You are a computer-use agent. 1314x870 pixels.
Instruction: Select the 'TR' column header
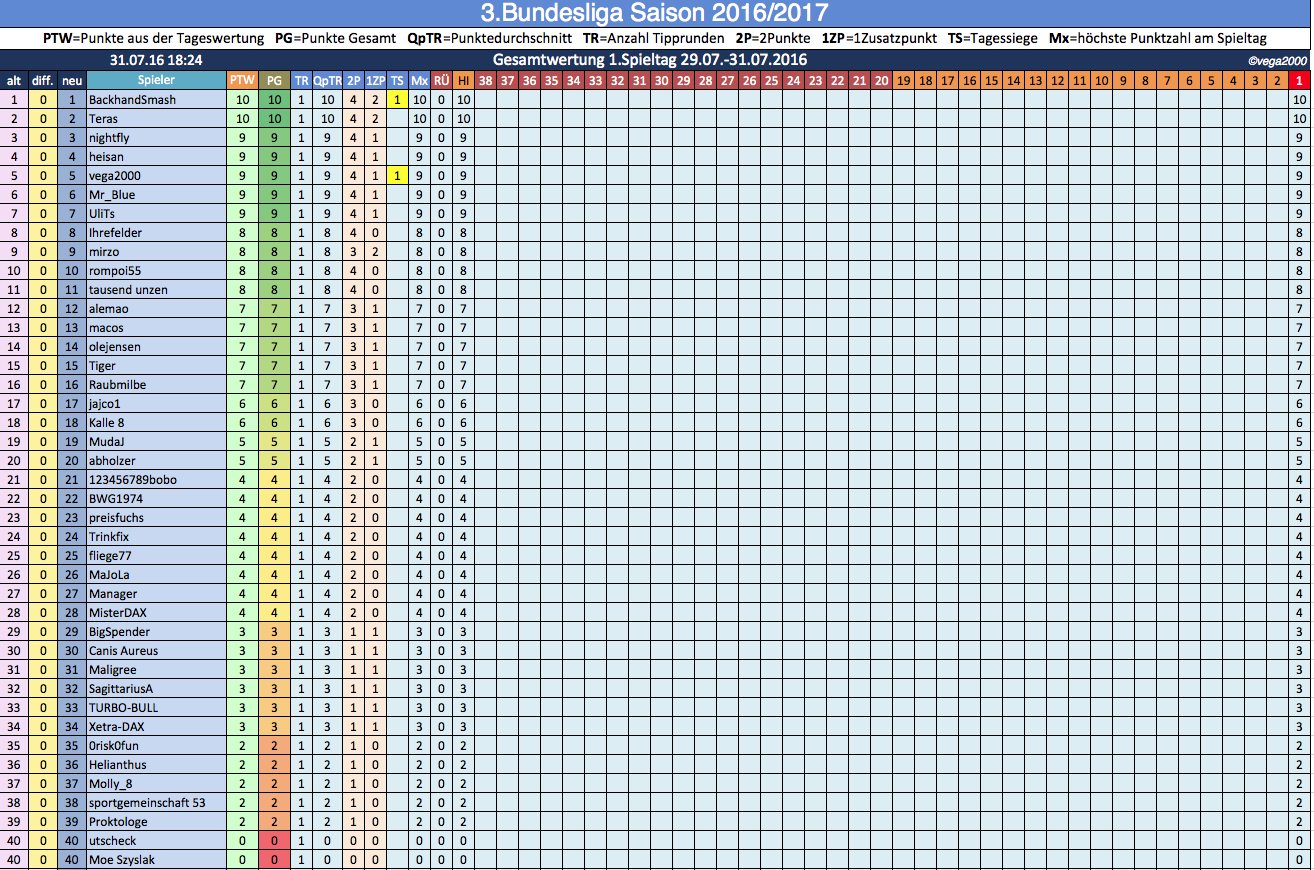pyautogui.click(x=301, y=80)
